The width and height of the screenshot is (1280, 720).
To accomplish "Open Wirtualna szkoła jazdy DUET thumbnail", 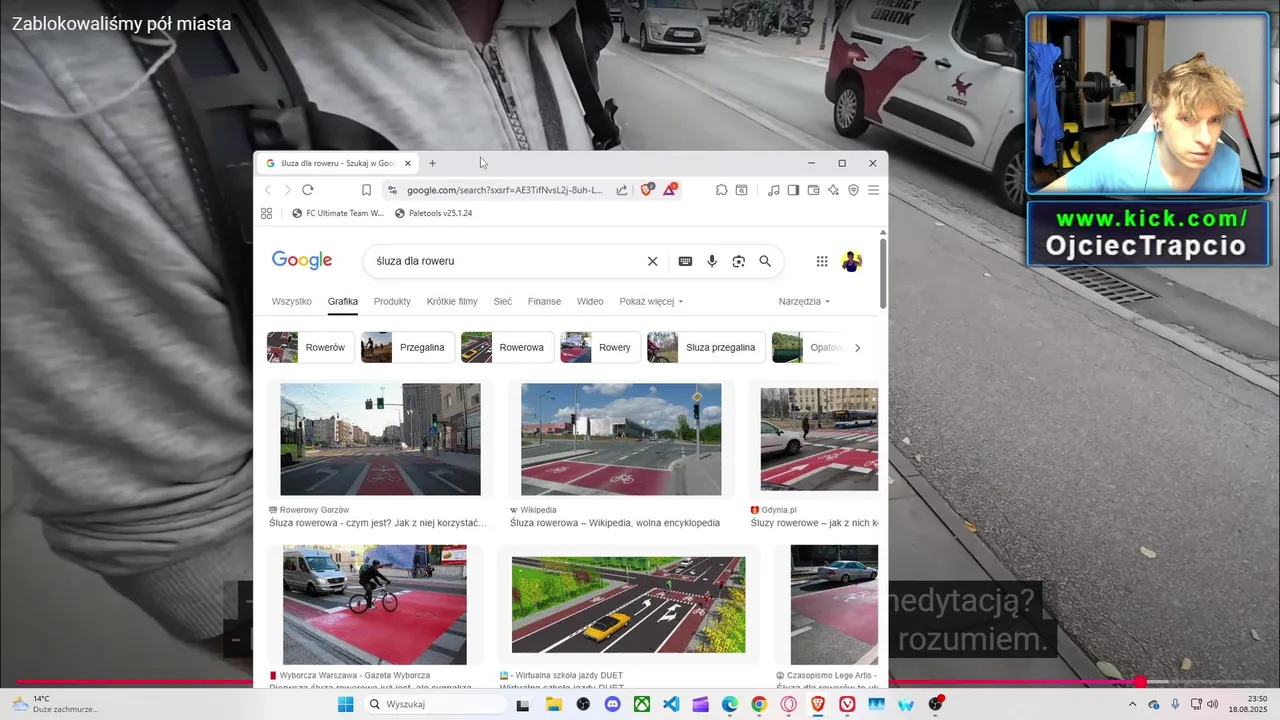I will 628,605.
